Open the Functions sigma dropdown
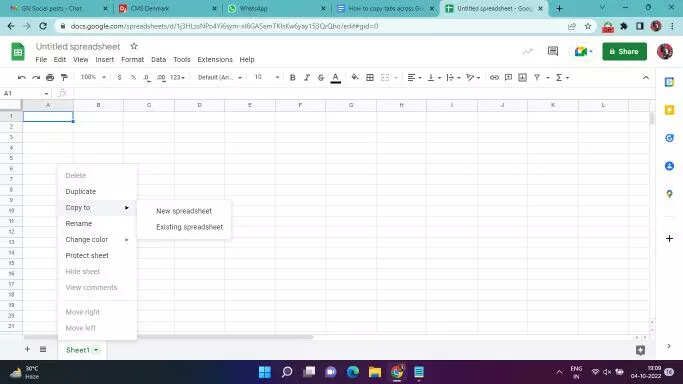This screenshot has width=683, height=384. pos(562,77)
